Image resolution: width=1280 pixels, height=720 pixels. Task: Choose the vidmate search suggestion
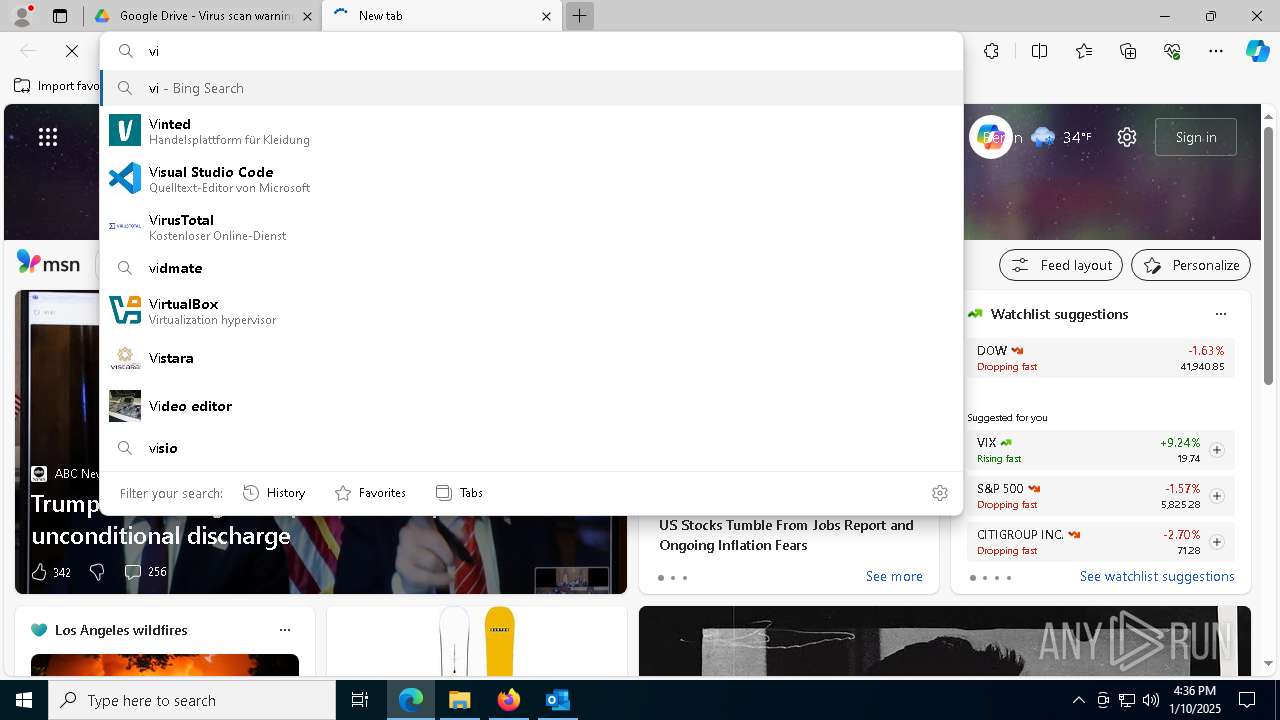coord(531,268)
